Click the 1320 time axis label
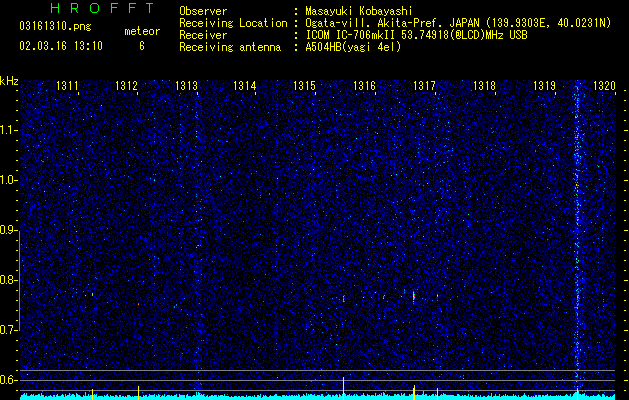629x400 pixels. click(604, 85)
